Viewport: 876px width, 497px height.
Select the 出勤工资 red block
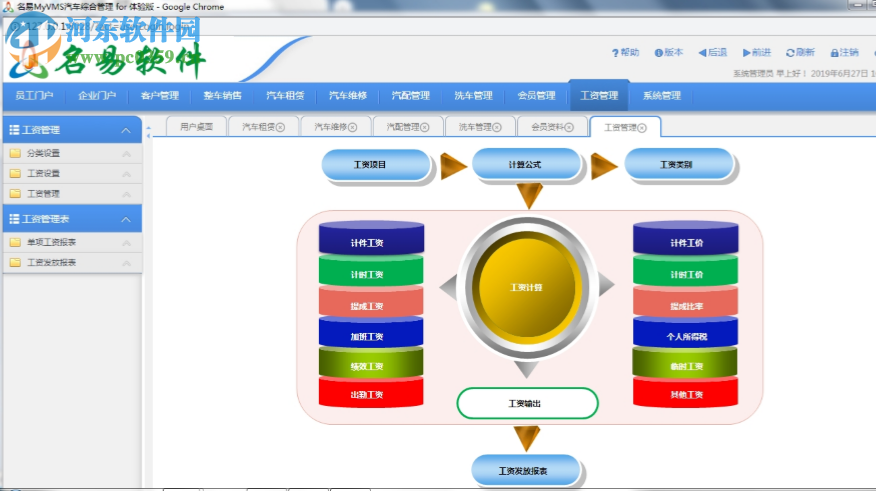pos(371,393)
